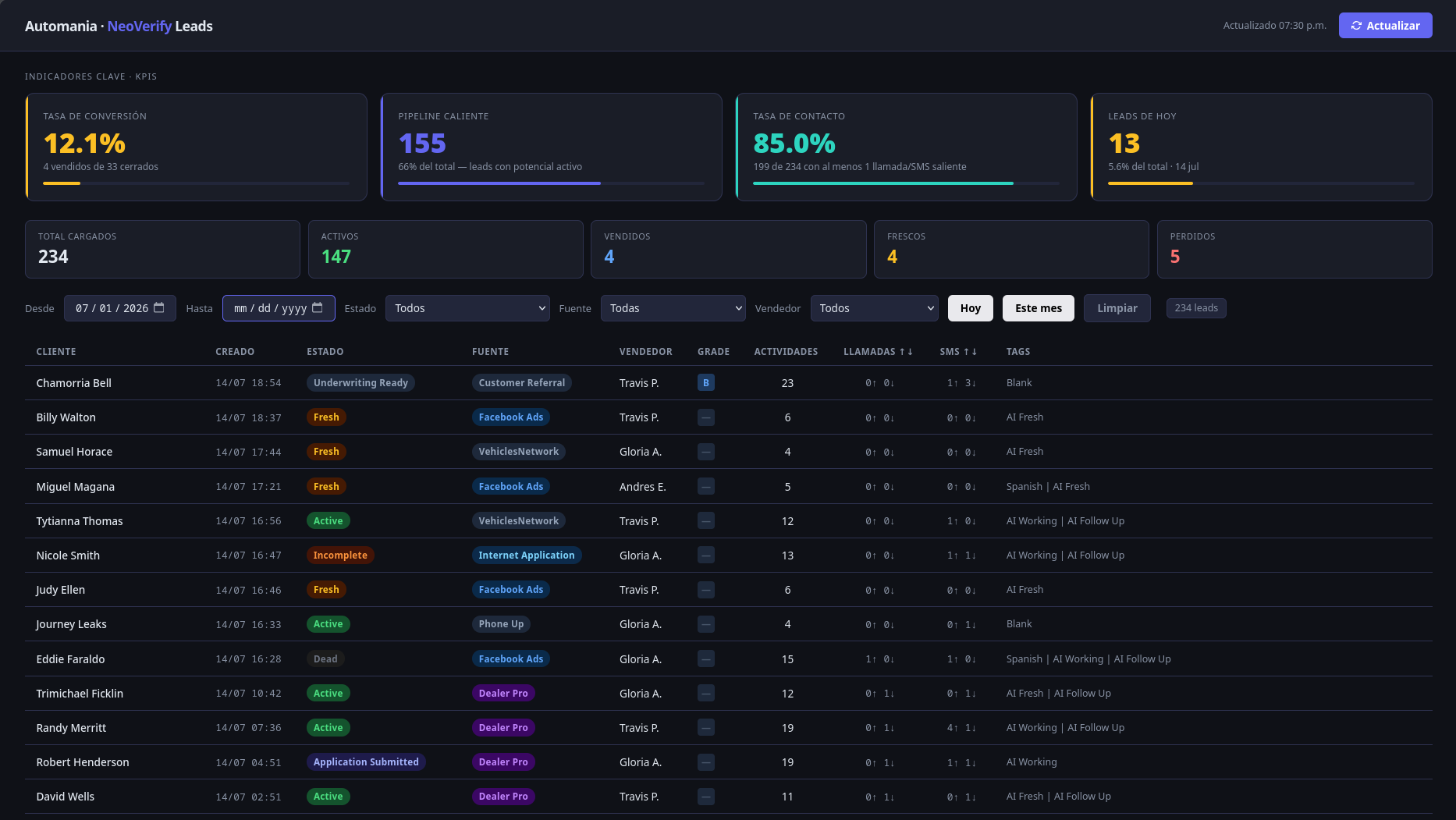This screenshot has height=820, width=1456.
Task: Click the B grade badge for Chamorria Bell
Action: point(706,383)
